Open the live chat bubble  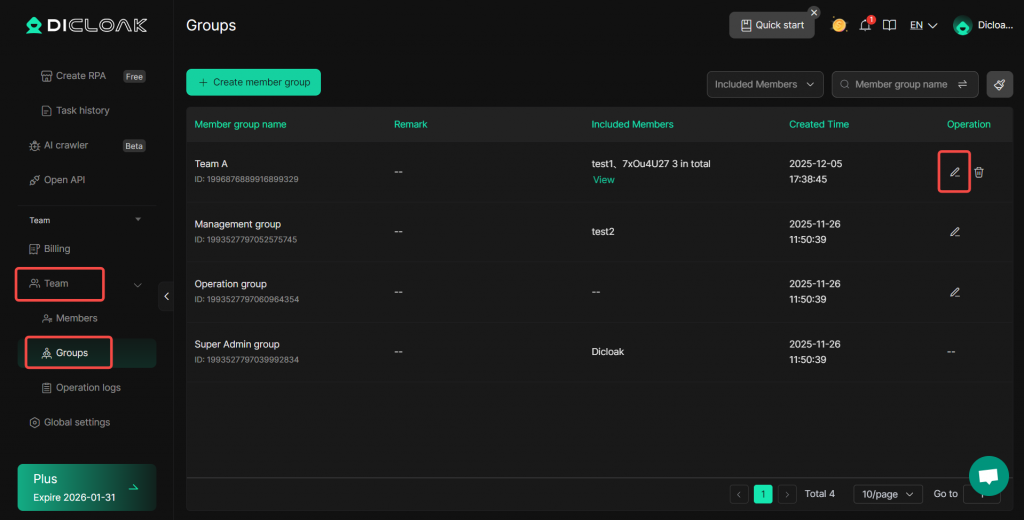tap(988, 476)
